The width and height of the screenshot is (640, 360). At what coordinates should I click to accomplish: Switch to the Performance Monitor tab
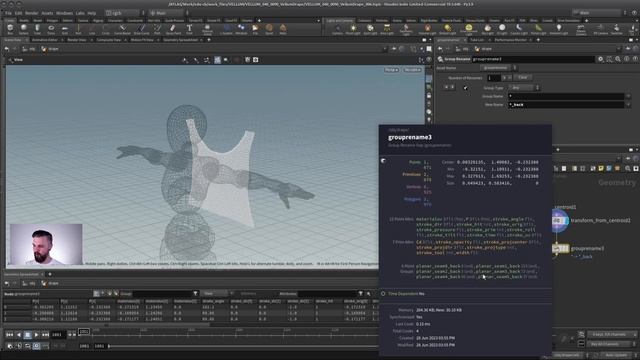point(510,40)
